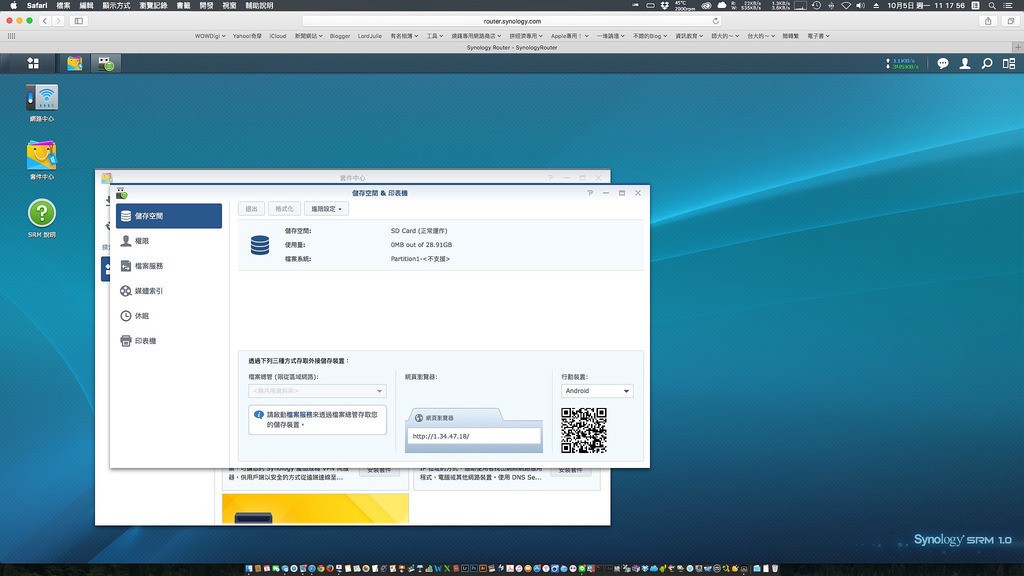
Task: Select Storage & Printer icon in SRM taskbar
Action: point(106,63)
